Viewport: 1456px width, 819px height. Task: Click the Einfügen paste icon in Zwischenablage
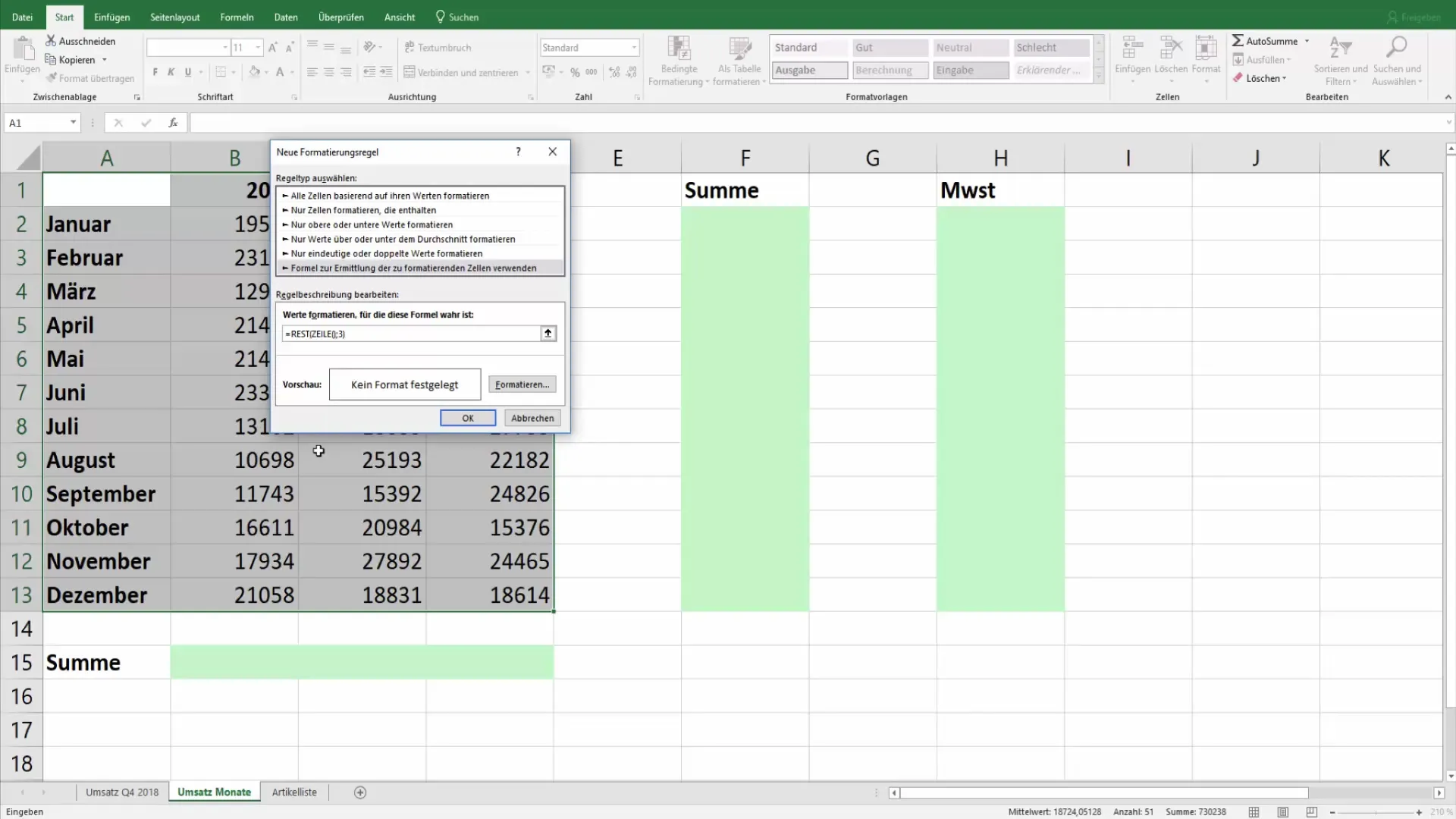(23, 49)
